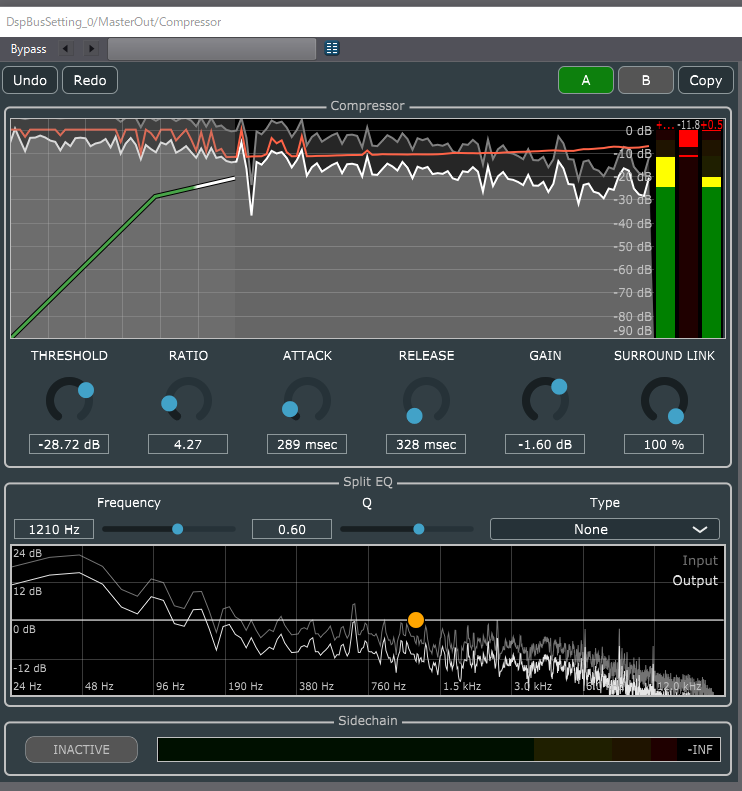Select the orange EQ node on the graph
The image size is (742, 791).
416,620
